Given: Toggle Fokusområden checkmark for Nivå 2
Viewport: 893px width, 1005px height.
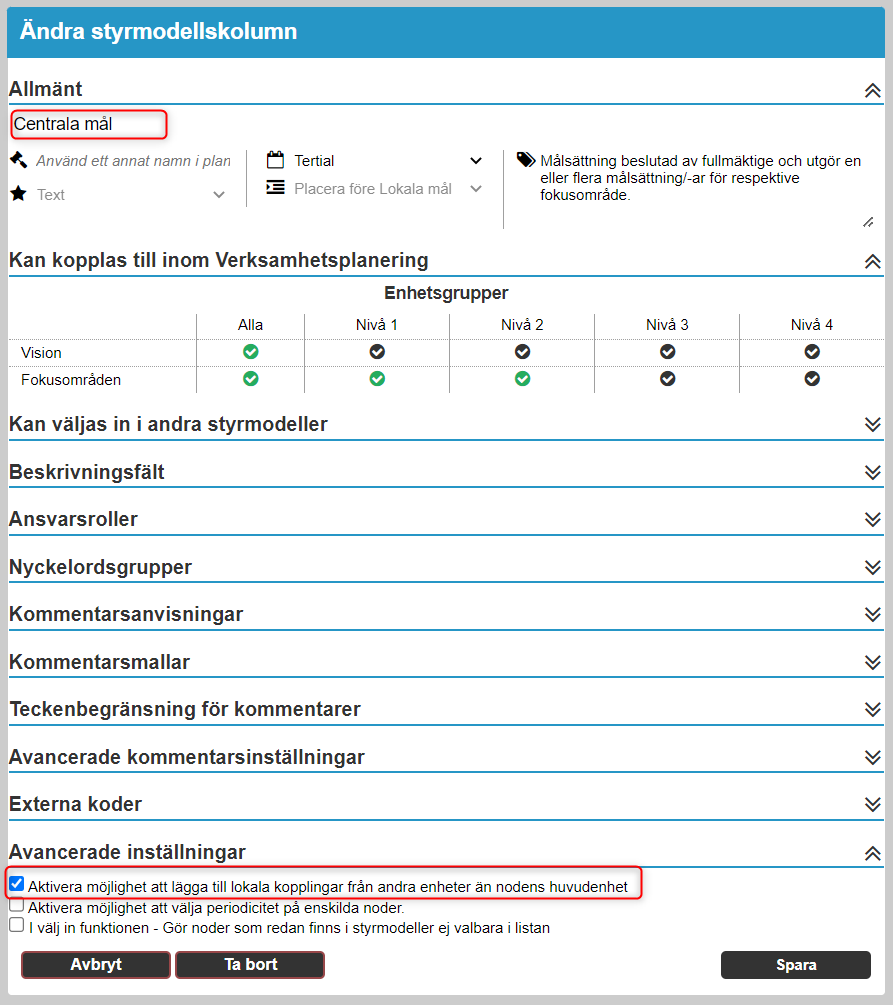Looking at the screenshot, I should tap(522, 379).
